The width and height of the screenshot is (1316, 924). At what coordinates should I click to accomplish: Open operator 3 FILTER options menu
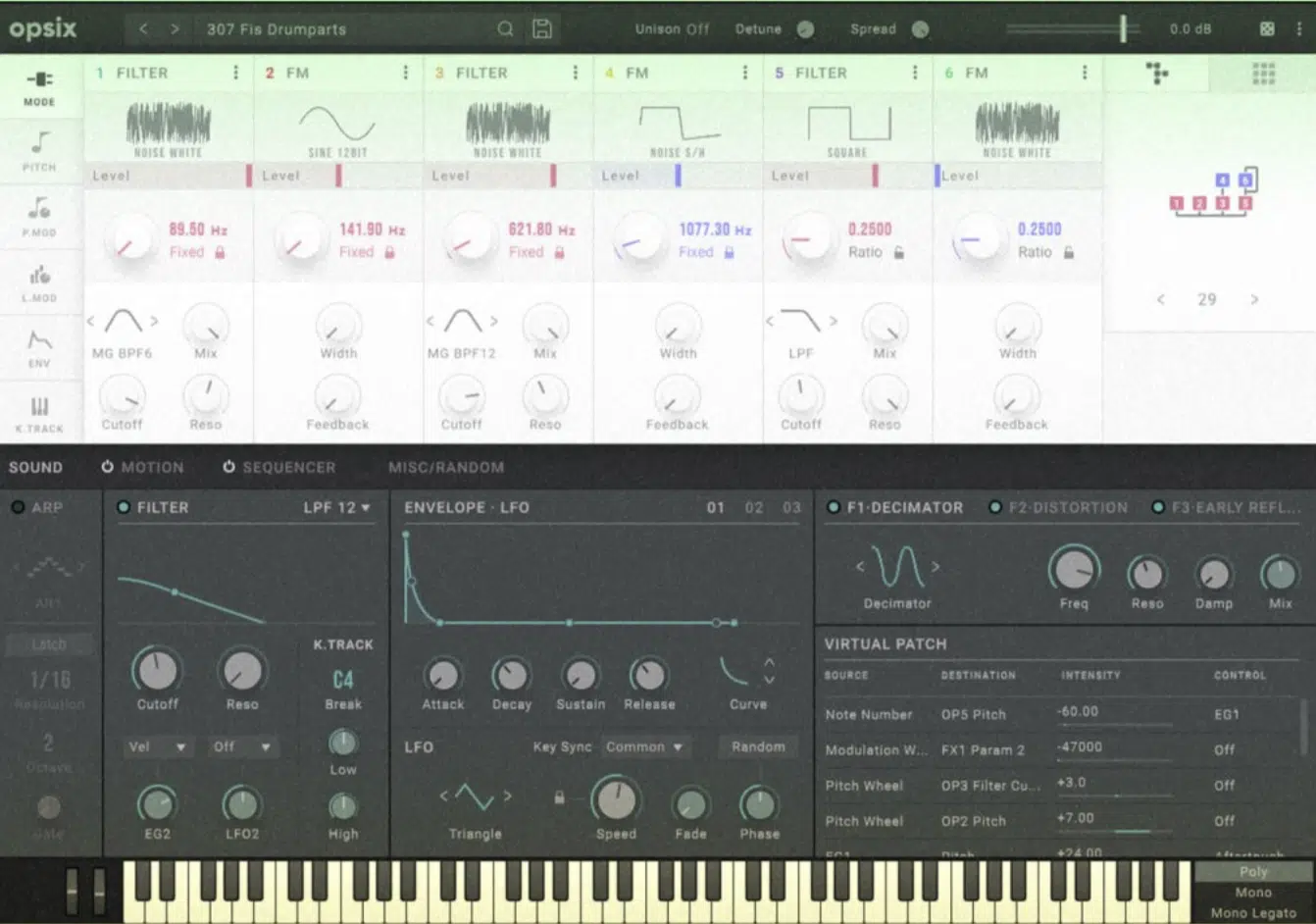(x=575, y=73)
